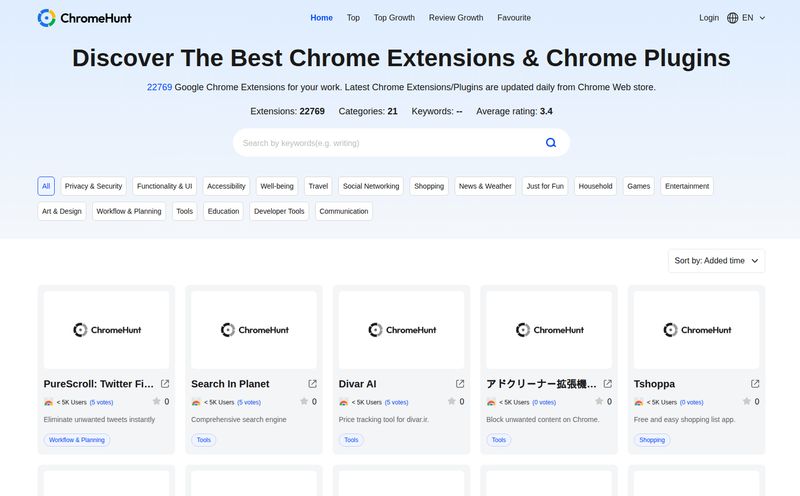
Task: Open Review Growth page
Action: (x=456, y=18)
